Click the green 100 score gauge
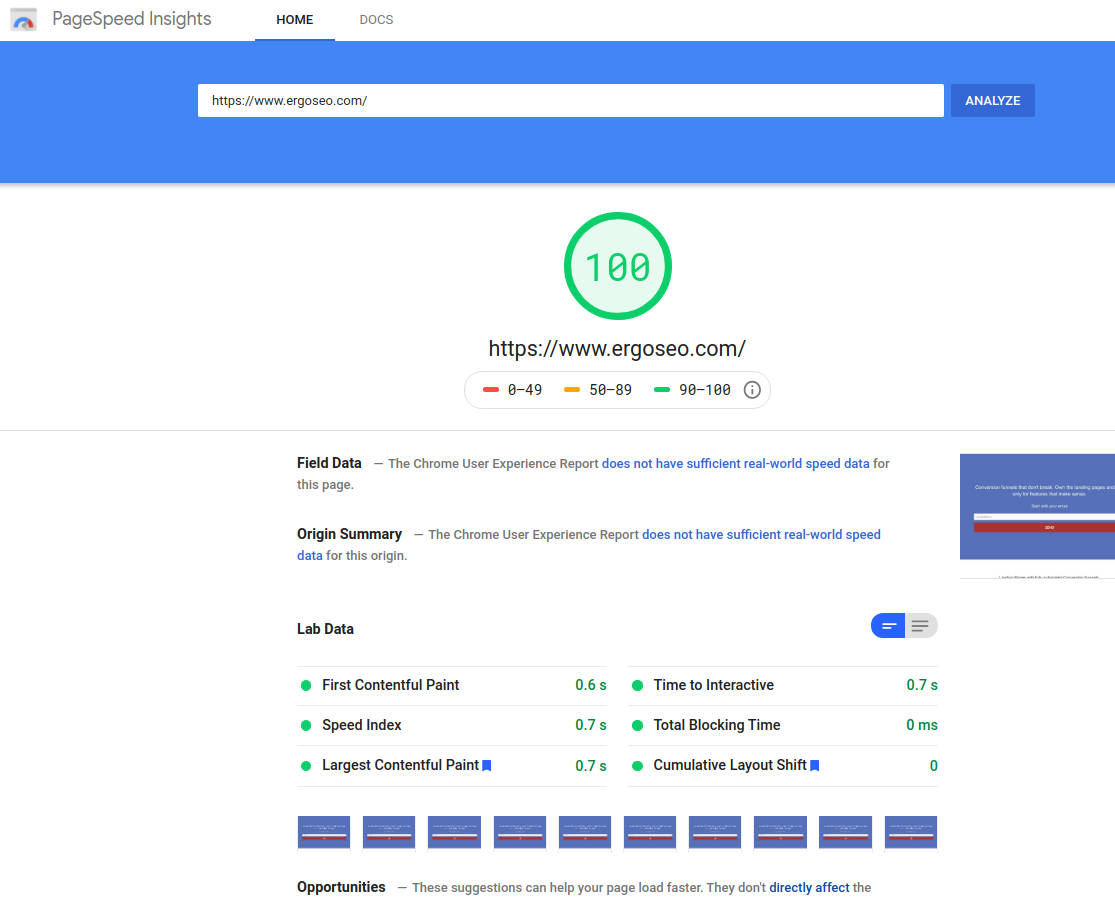This screenshot has width=1115, height=897. tap(617, 266)
